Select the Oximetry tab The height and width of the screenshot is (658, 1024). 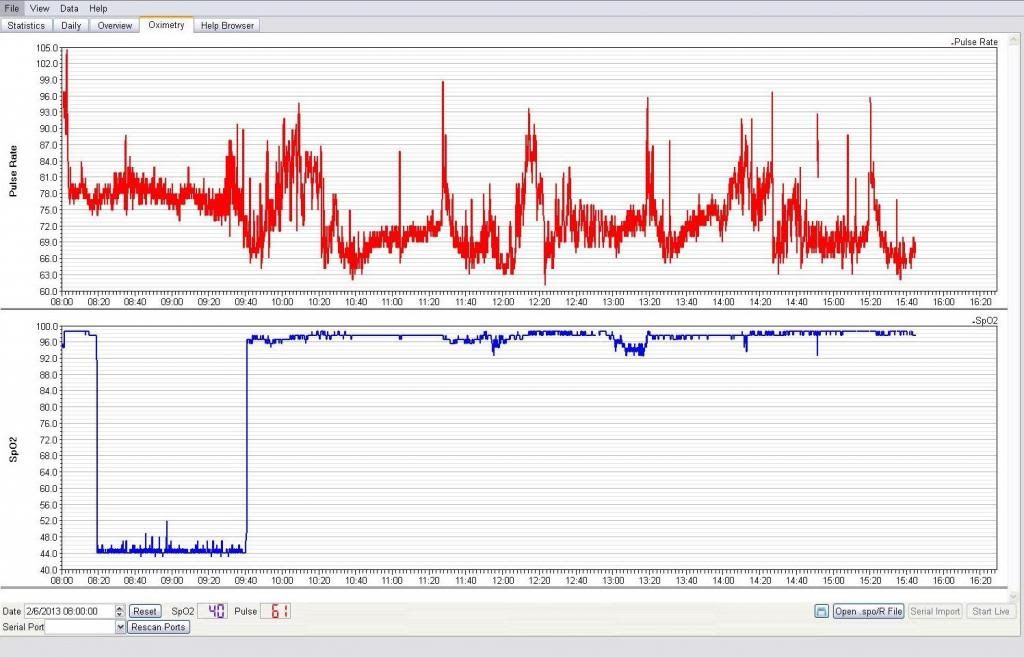pos(167,25)
